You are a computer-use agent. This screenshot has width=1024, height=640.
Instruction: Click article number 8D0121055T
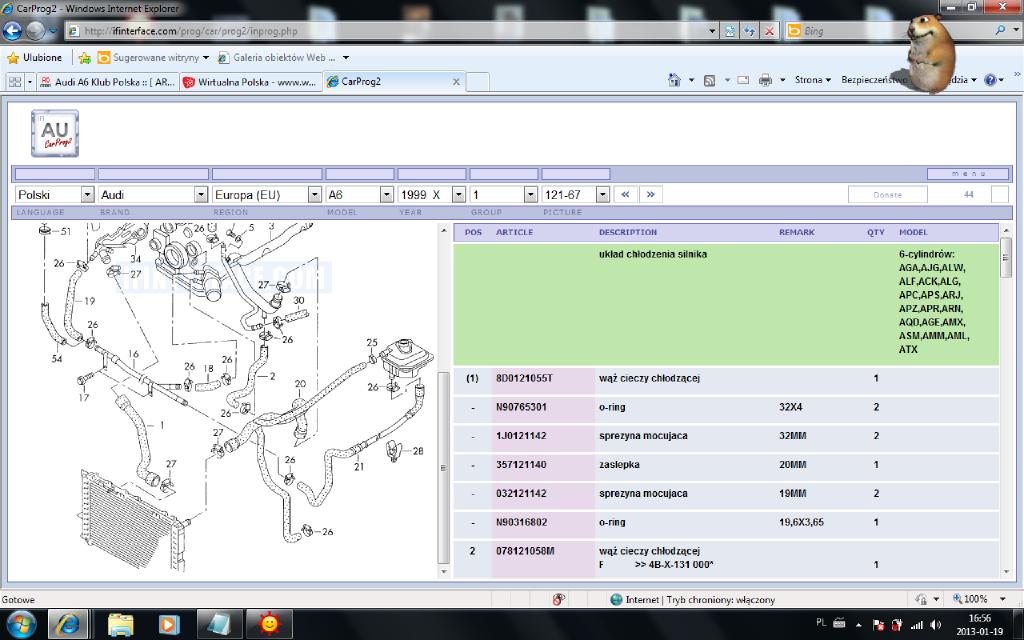click(524, 378)
